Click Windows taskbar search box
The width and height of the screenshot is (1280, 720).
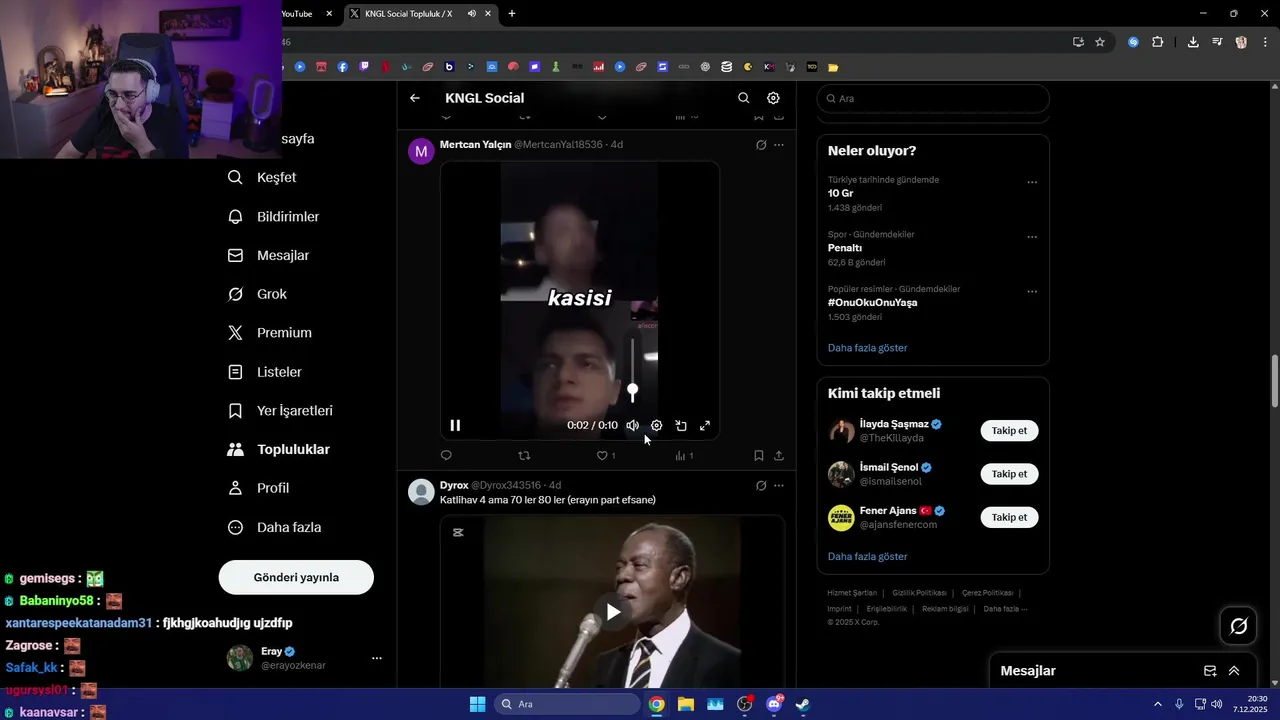pyautogui.click(x=567, y=704)
